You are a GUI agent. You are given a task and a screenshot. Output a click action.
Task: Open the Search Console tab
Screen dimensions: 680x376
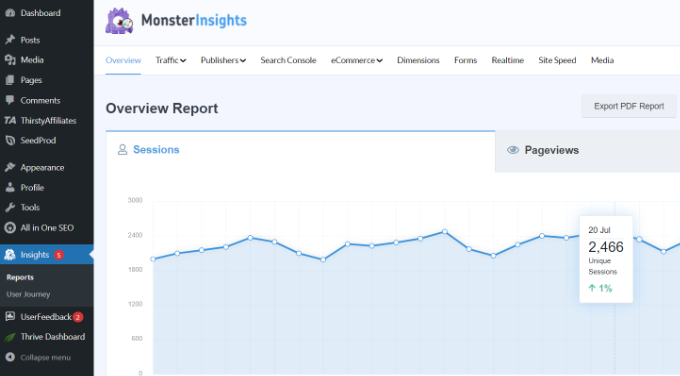[288, 60]
